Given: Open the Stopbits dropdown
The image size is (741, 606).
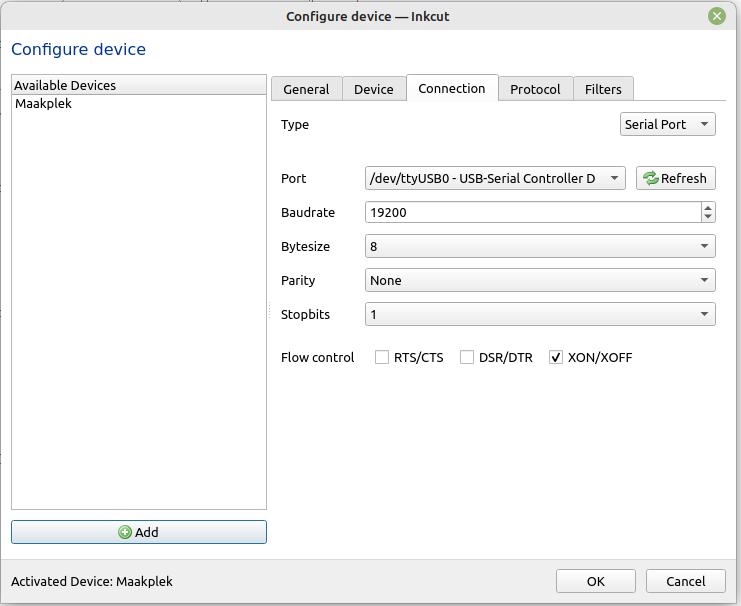Looking at the screenshot, I should pos(540,314).
